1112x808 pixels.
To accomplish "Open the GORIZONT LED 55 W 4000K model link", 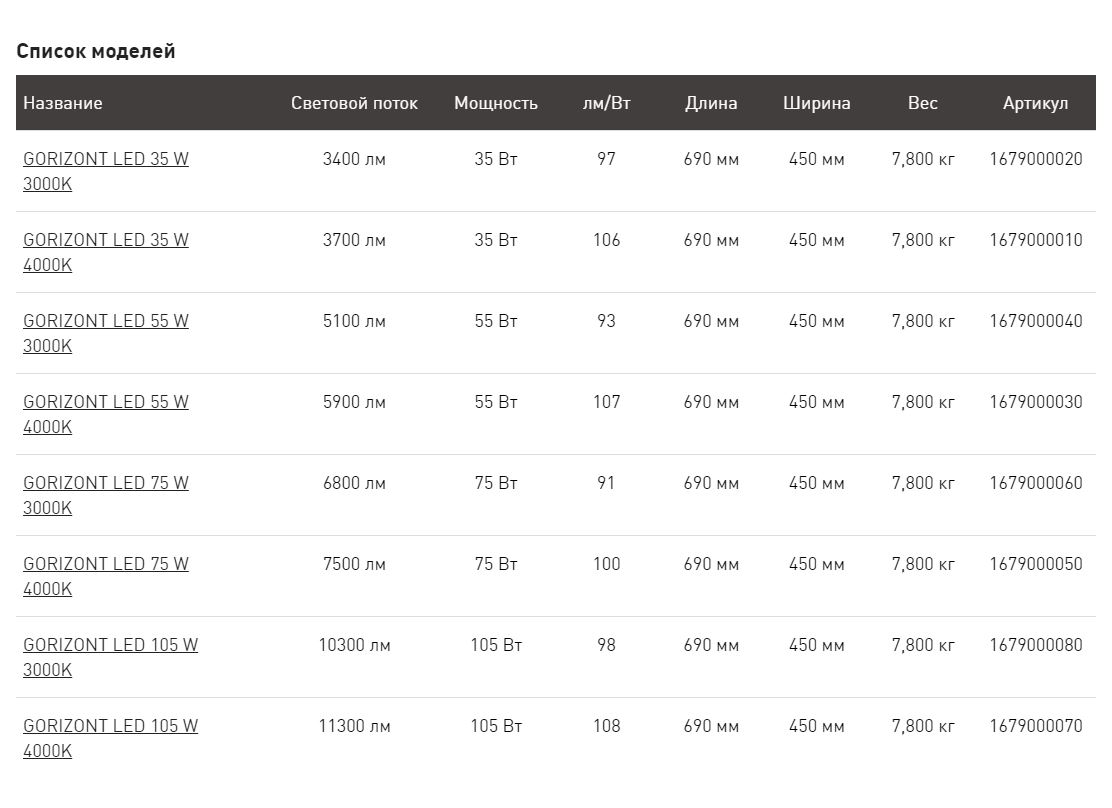I will pyautogui.click(x=106, y=414).
